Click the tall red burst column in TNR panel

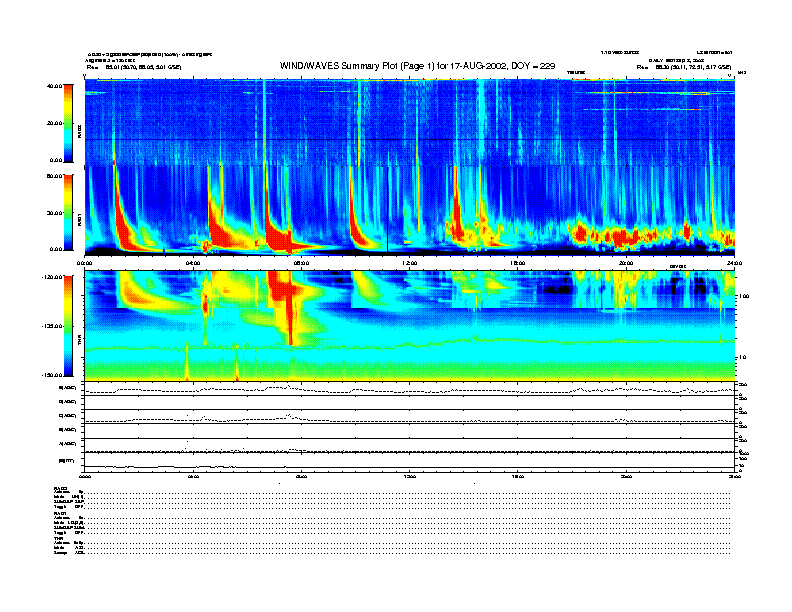pos(290,308)
